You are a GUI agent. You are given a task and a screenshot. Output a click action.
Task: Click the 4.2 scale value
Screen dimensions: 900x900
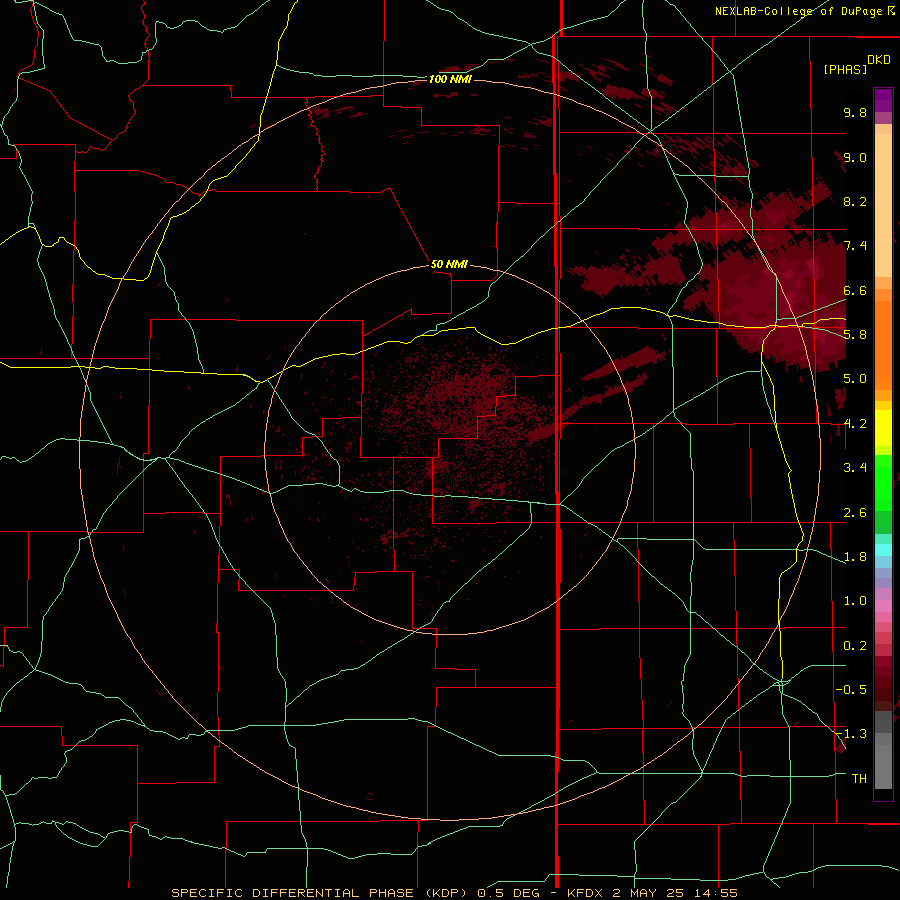tap(855, 424)
